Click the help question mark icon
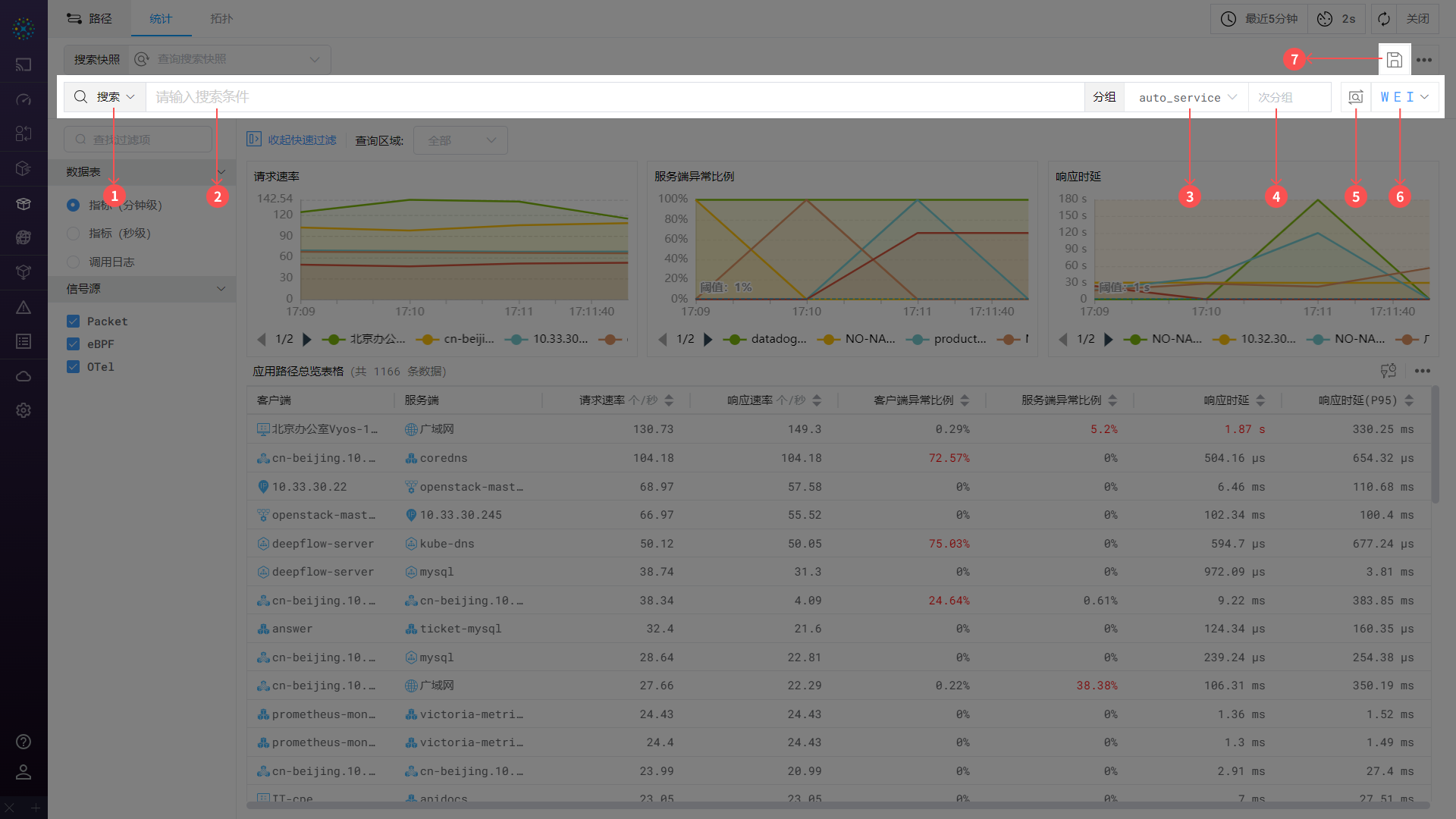 tap(24, 742)
